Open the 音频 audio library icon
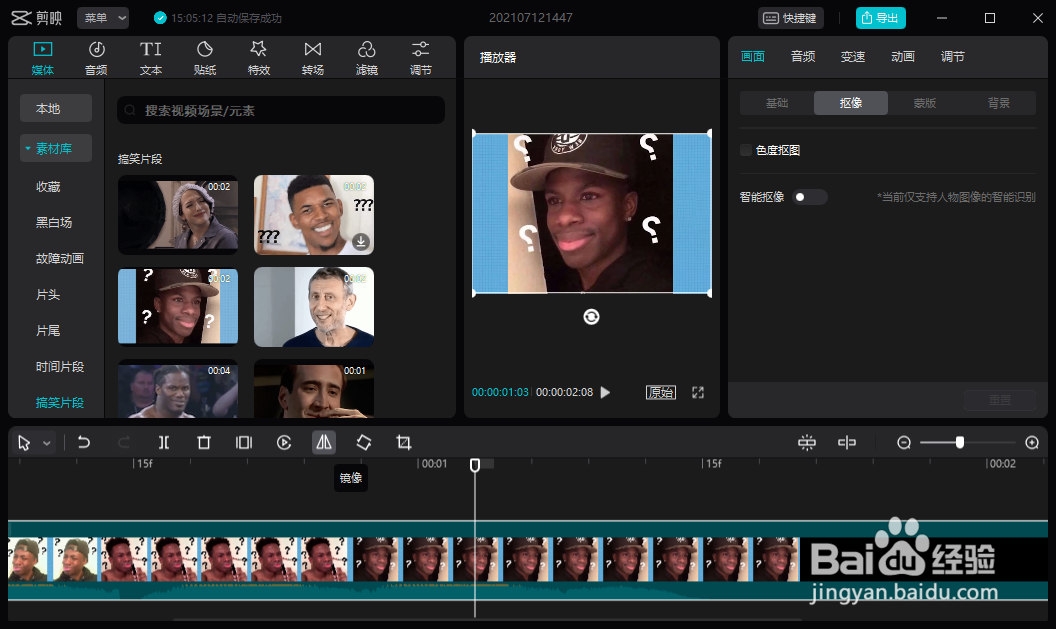Image resolution: width=1056 pixels, height=629 pixels. pyautogui.click(x=96, y=58)
